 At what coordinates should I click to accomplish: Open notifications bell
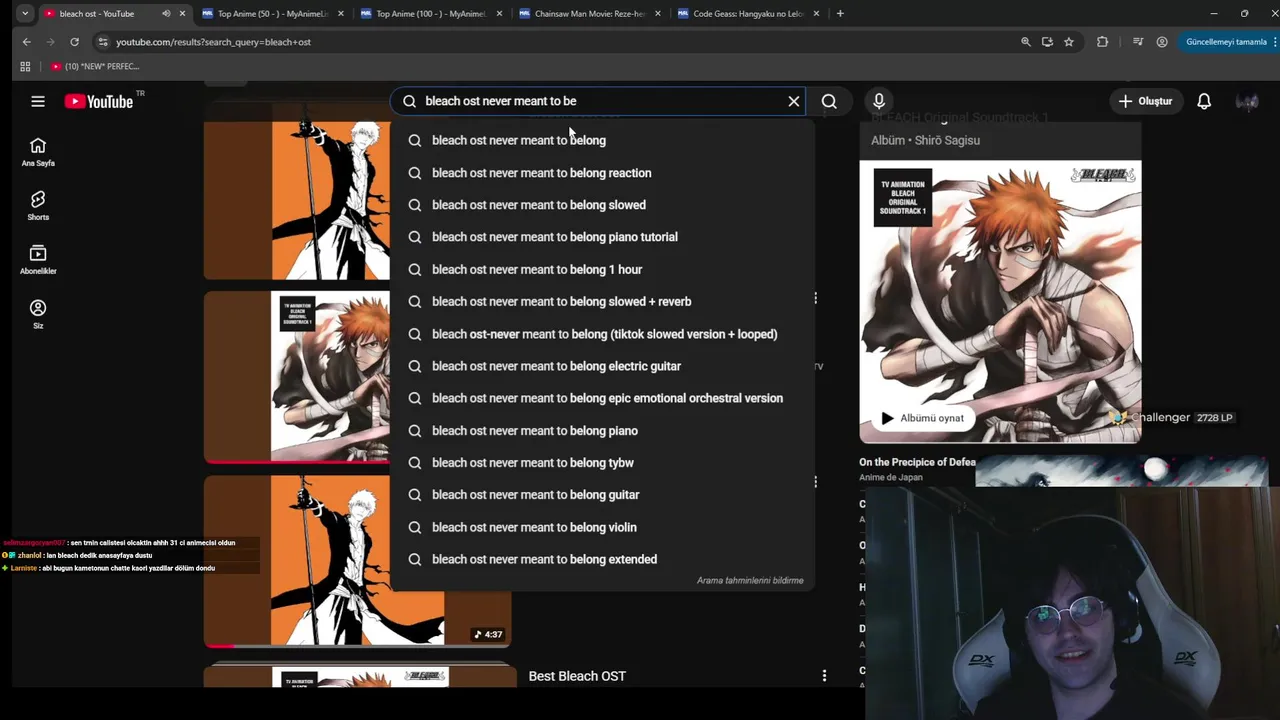pyautogui.click(x=1204, y=101)
